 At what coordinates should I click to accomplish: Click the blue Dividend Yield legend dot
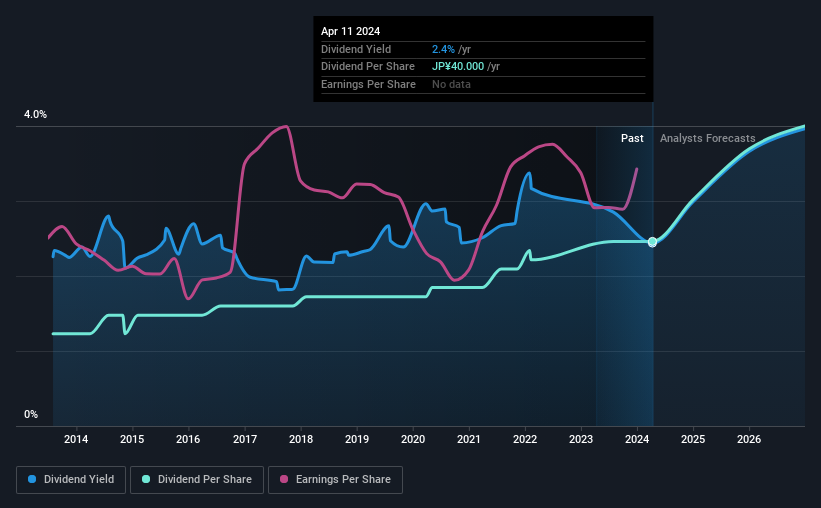click(x=32, y=479)
